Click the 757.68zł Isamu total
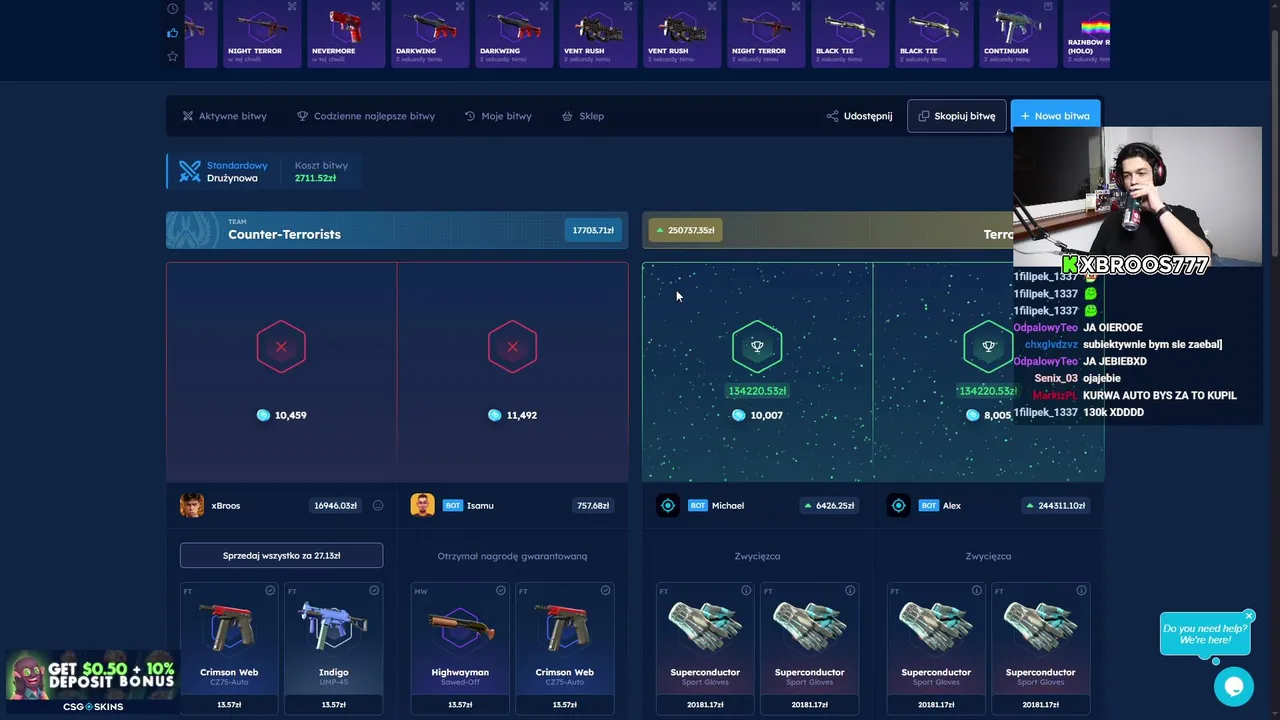Screen dimensions: 1280x720 pyautogui.click(x=593, y=506)
